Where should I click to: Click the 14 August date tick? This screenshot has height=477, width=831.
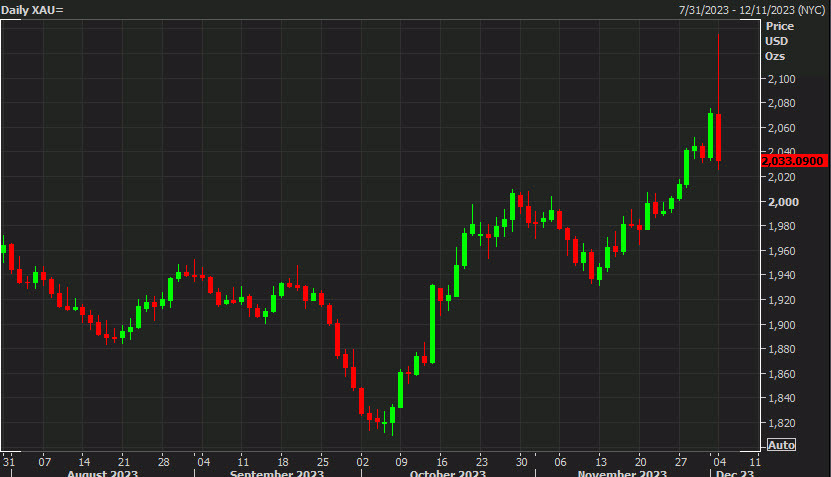pyautogui.click(x=84, y=462)
